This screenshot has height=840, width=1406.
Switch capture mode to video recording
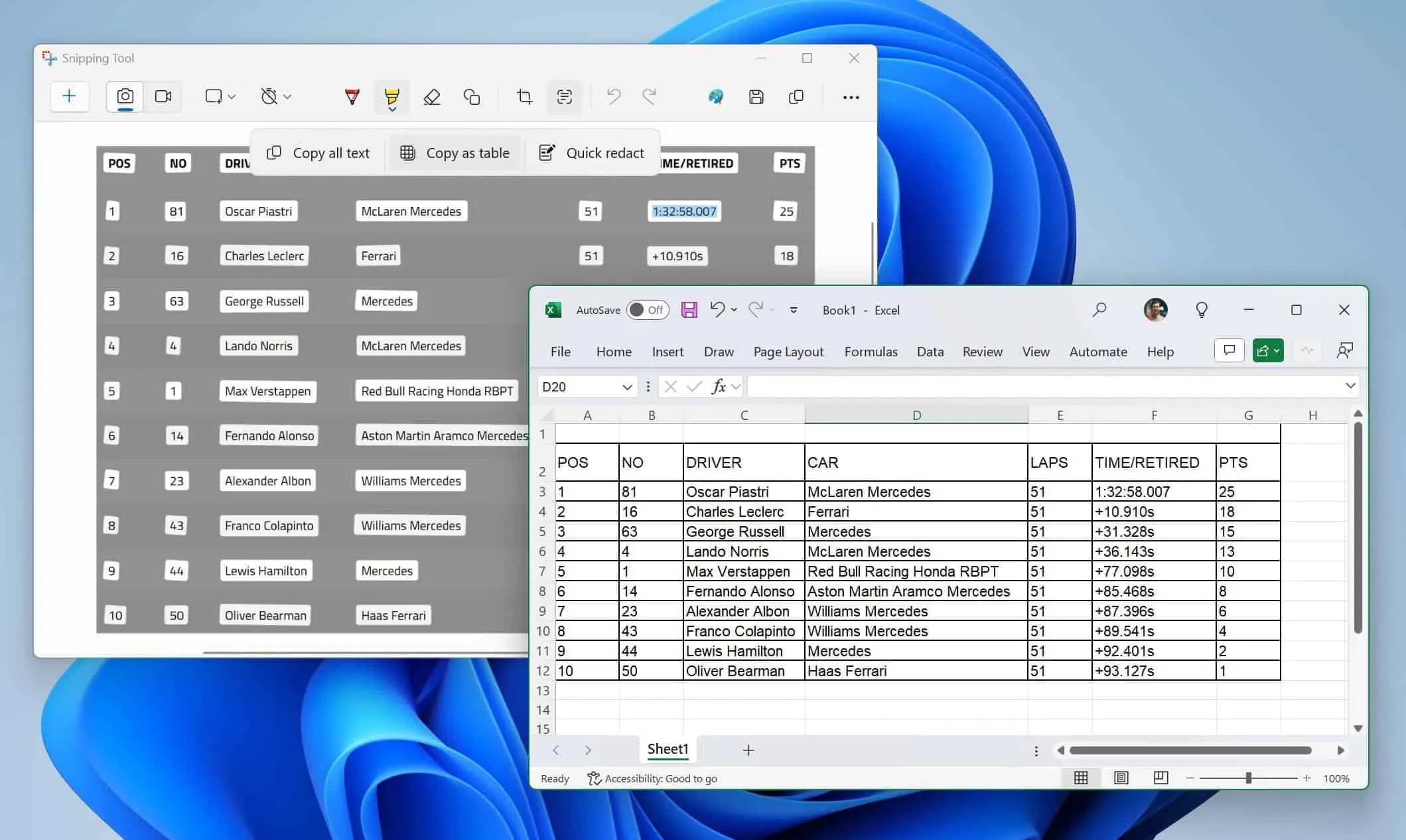163,96
